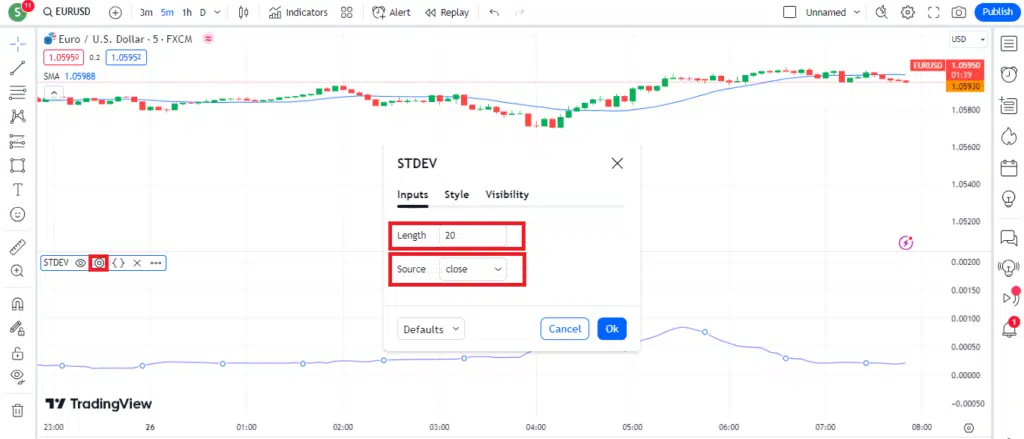Confirm with the Ok button

click(612, 329)
